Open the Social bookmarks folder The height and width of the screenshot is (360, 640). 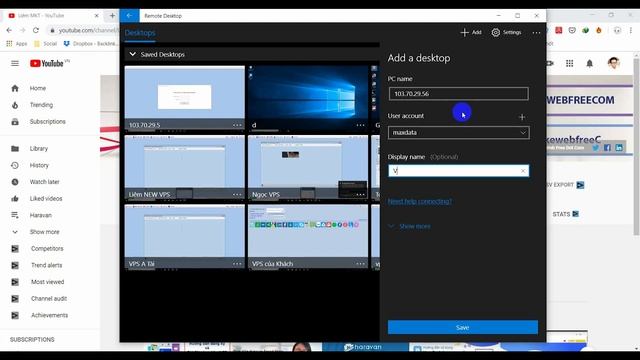pos(45,44)
